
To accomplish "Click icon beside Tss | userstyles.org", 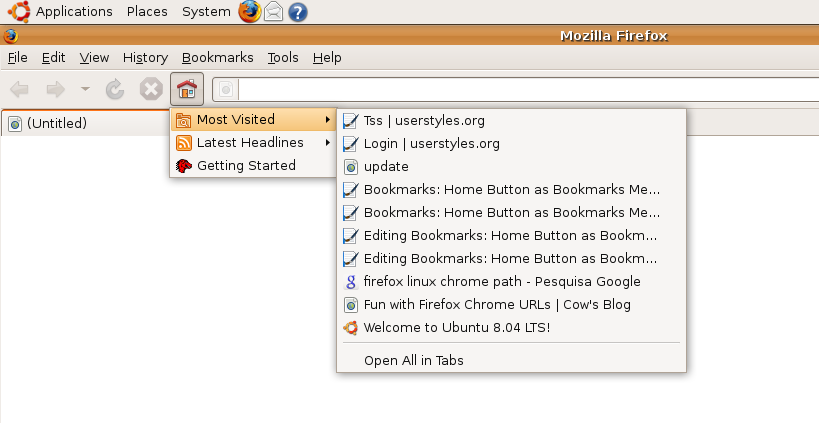I will pyautogui.click(x=350, y=121).
